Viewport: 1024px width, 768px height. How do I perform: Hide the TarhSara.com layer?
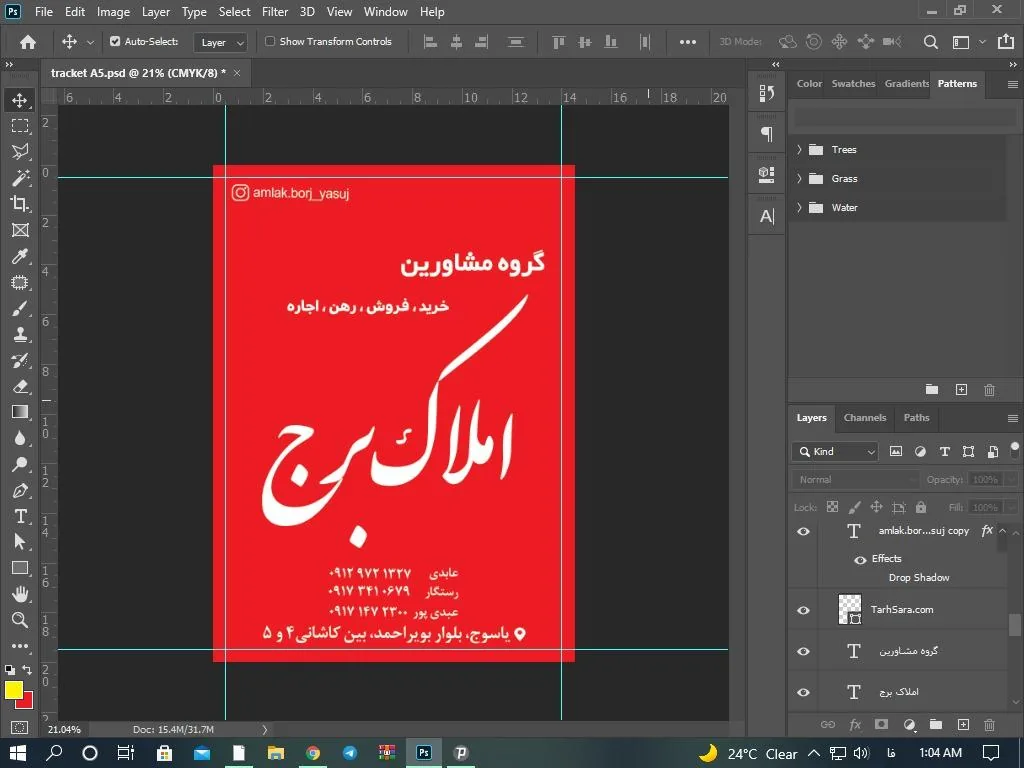click(804, 611)
